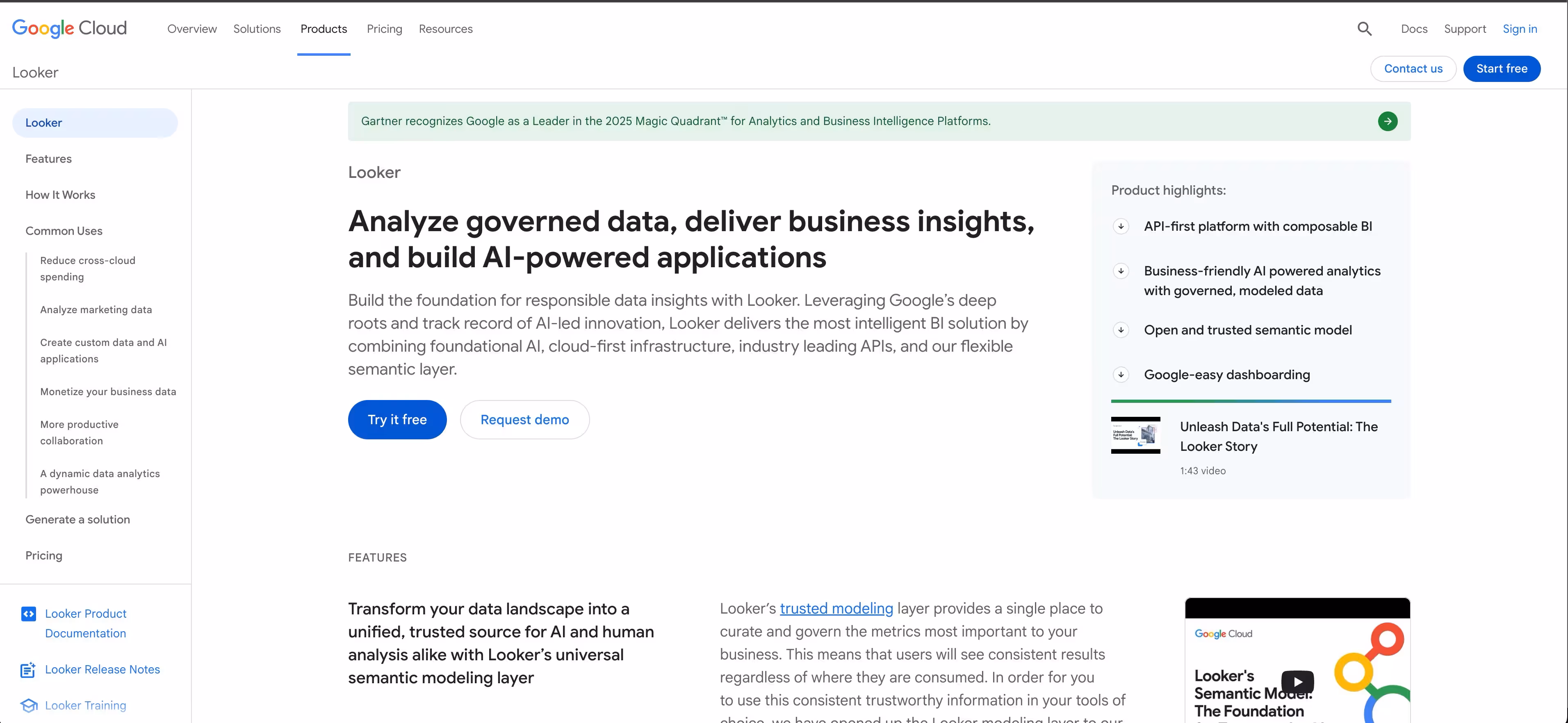Image resolution: width=1568 pixels, height=723 pixels.
Task: Select Features in the left sidebar
Action: pos(49,159)
